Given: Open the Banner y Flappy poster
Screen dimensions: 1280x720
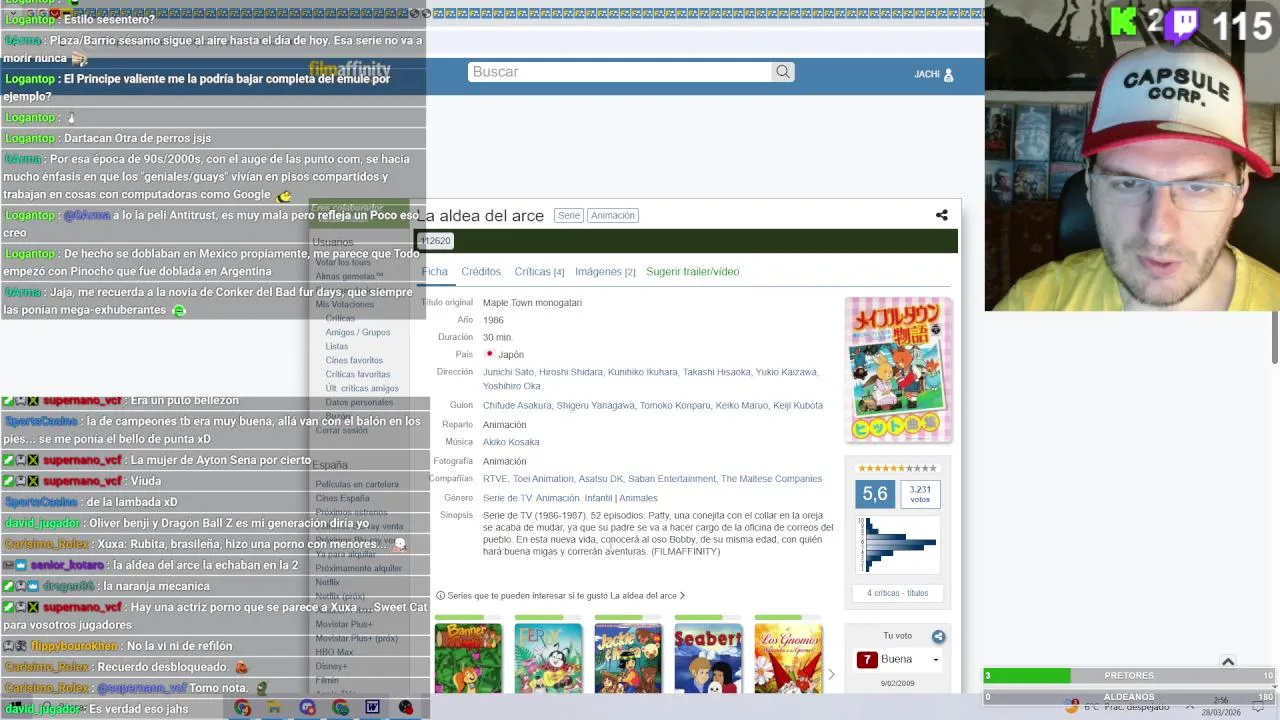Looking at the screenshot, I should tap(468, 658).
